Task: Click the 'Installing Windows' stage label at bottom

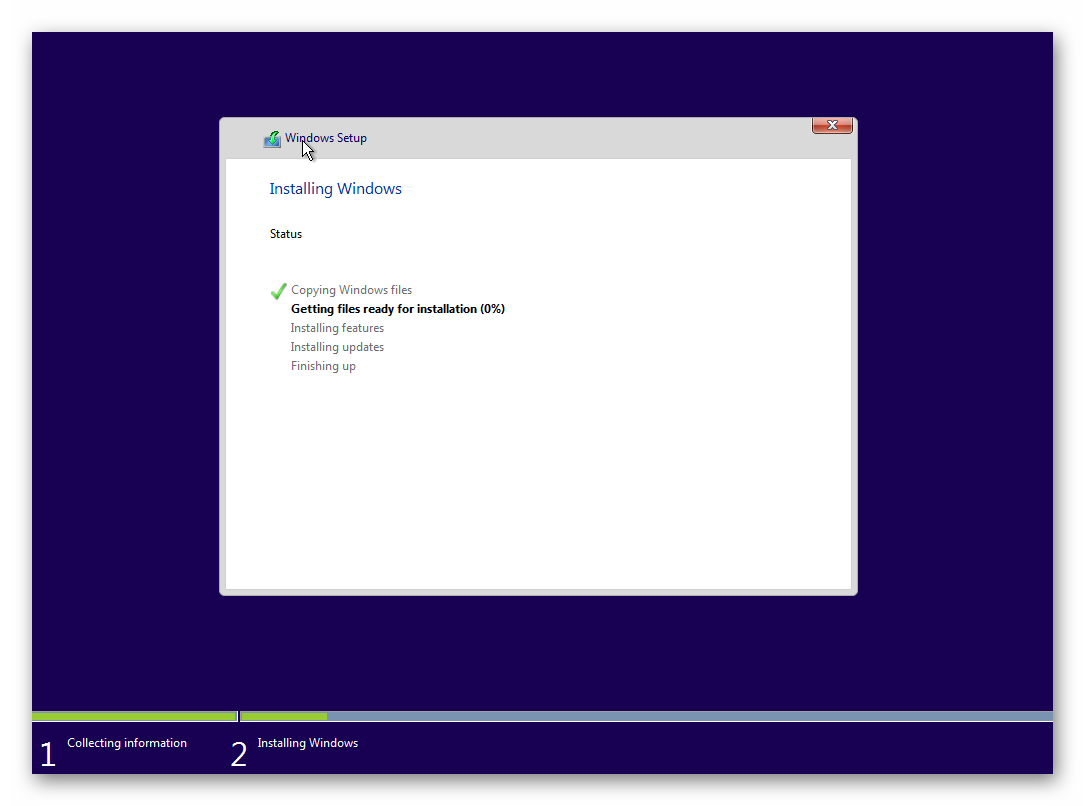Action: [x=308, y=742]
